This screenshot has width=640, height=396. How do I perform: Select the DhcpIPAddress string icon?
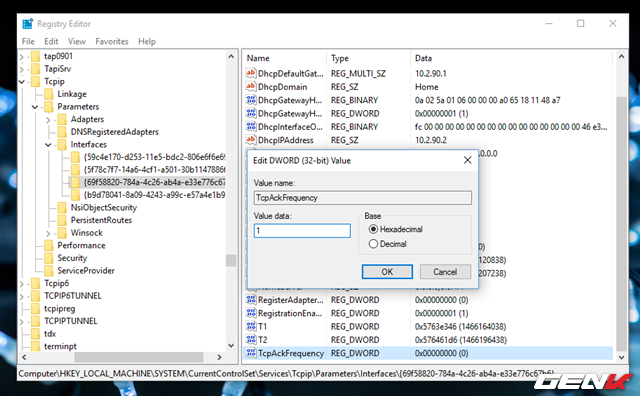pos(251,140)
